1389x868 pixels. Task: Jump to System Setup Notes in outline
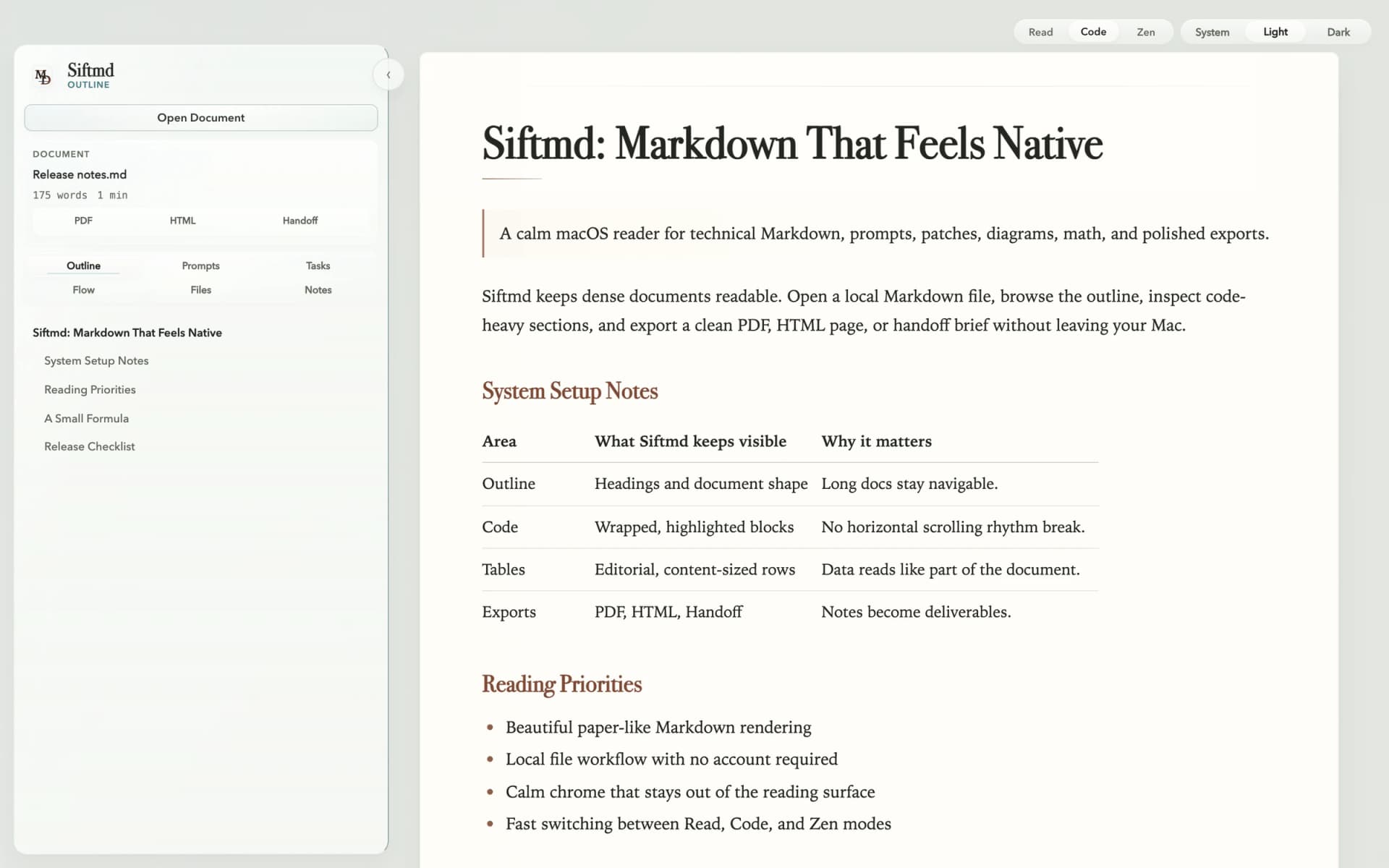(96, 361)
